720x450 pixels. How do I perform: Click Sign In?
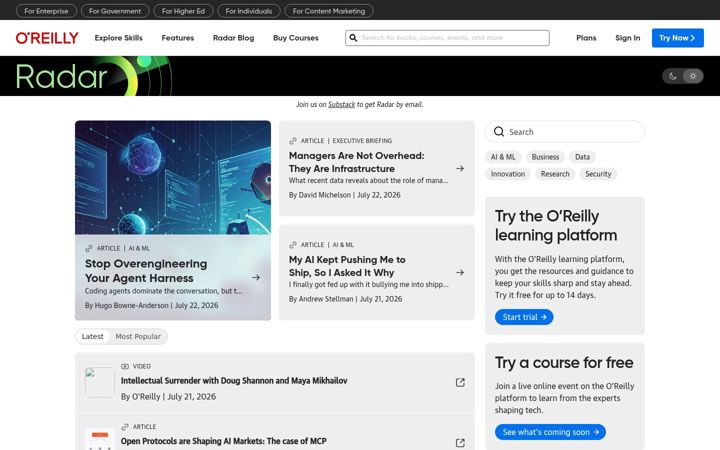[x=627, y=38]
